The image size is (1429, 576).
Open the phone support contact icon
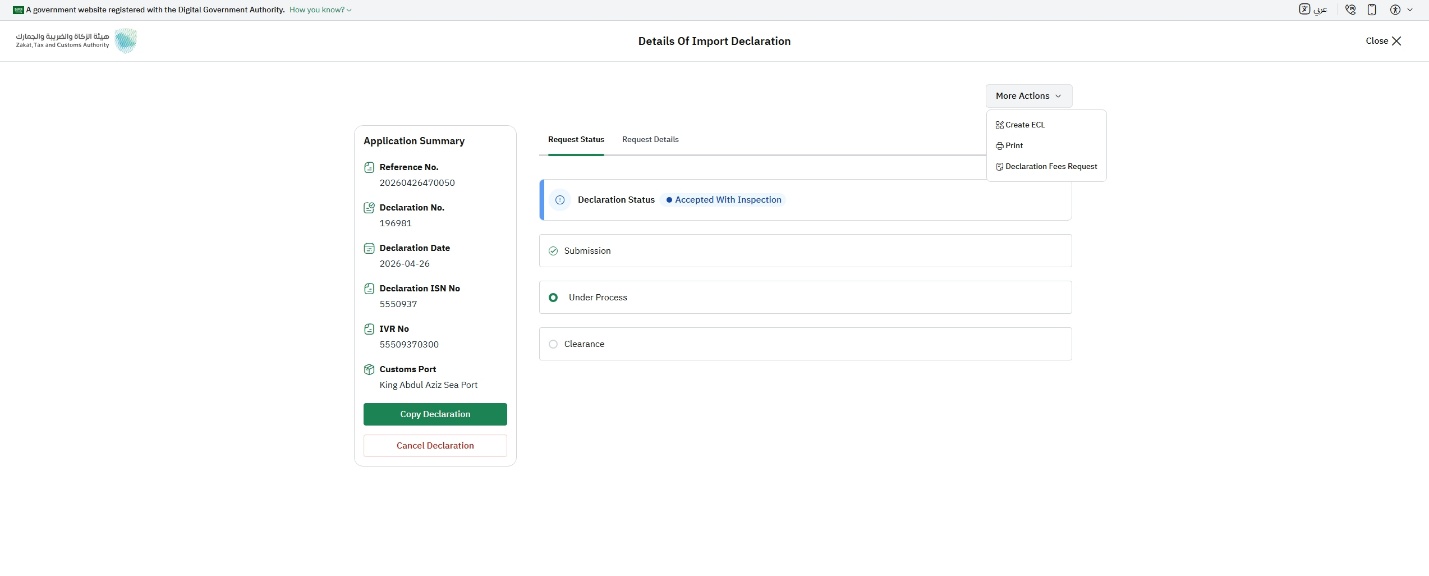click(x=1350, y=9)
